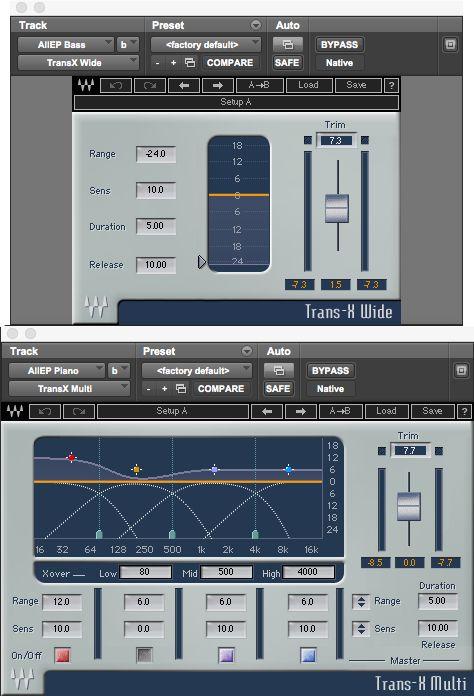Open the AllEP Bass track selector dropdown
This screenshot has width=474, height=696.
(x=66, y=44)
